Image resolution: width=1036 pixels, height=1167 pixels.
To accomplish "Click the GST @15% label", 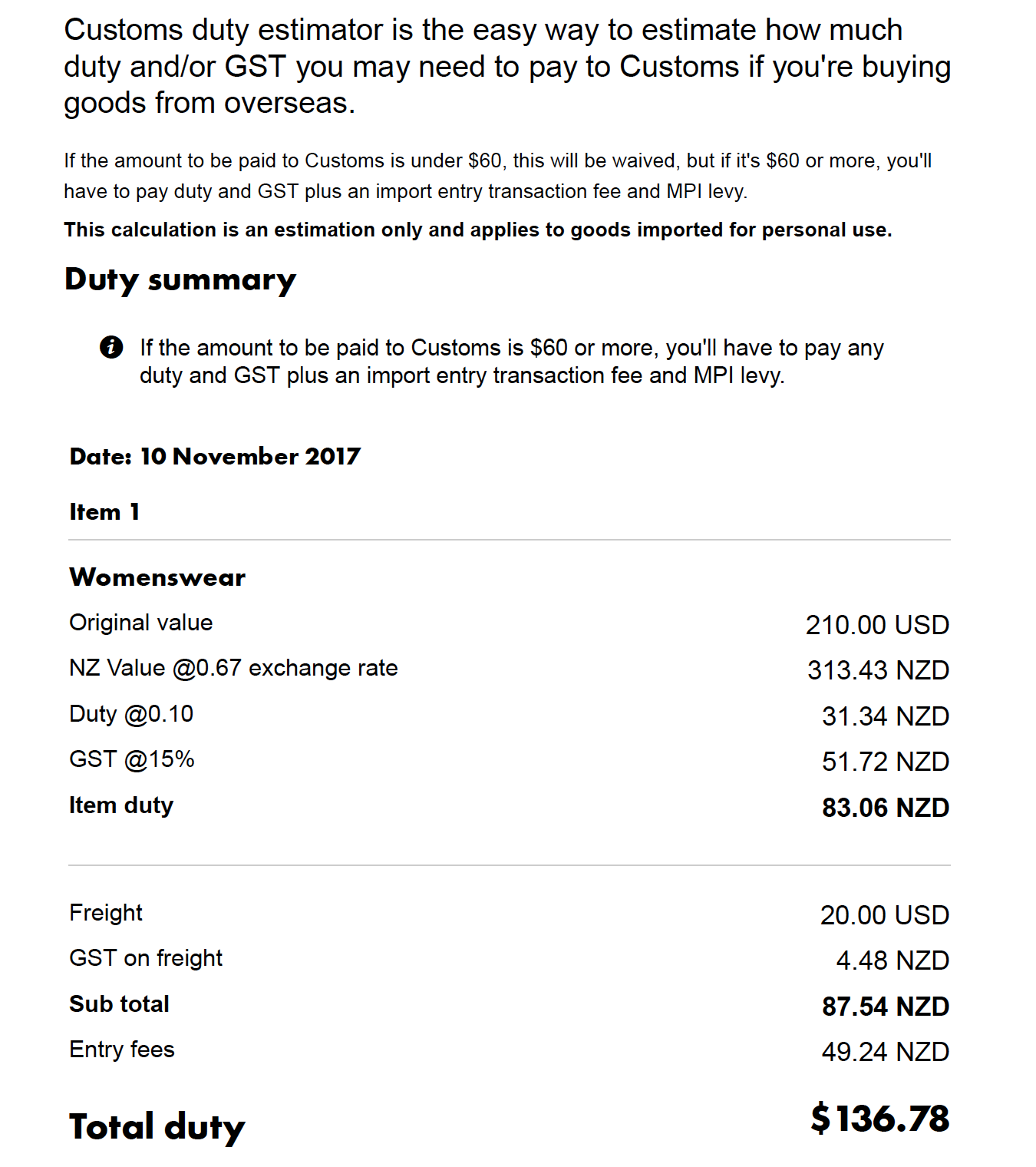I will click(132, 759).
